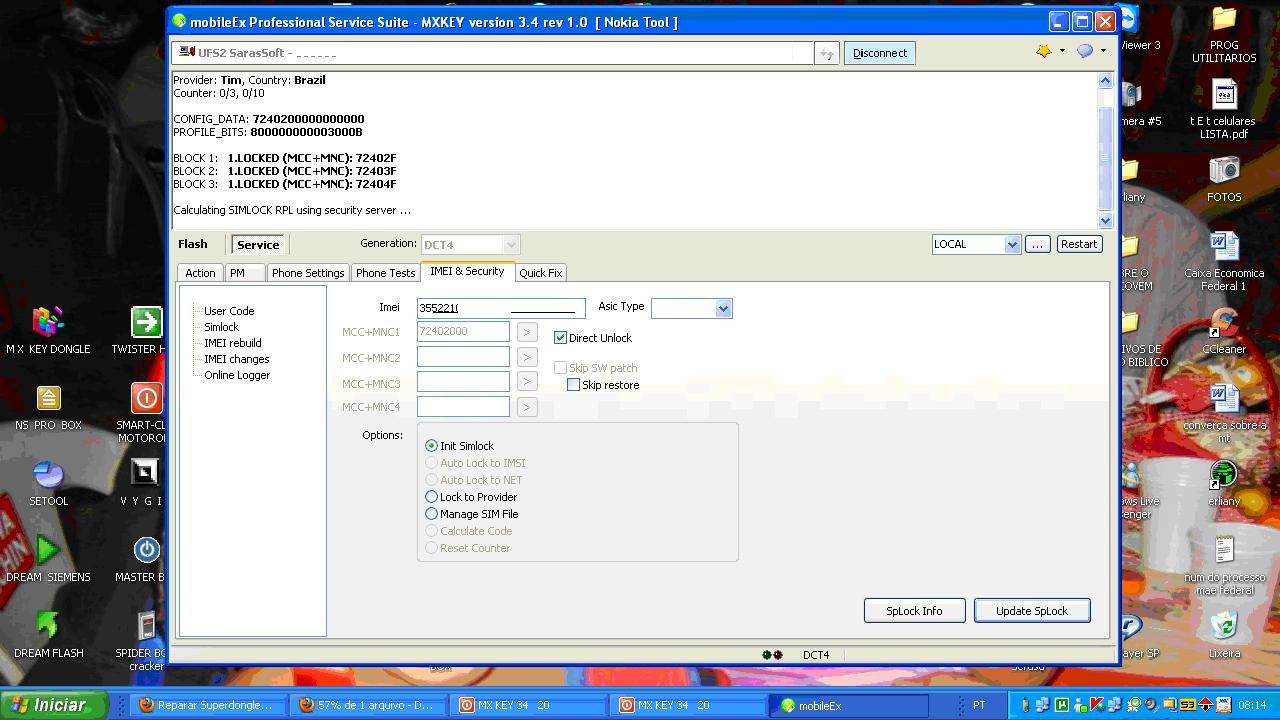
Task: Select the Manage SIM File option
Action: (431, 514)
